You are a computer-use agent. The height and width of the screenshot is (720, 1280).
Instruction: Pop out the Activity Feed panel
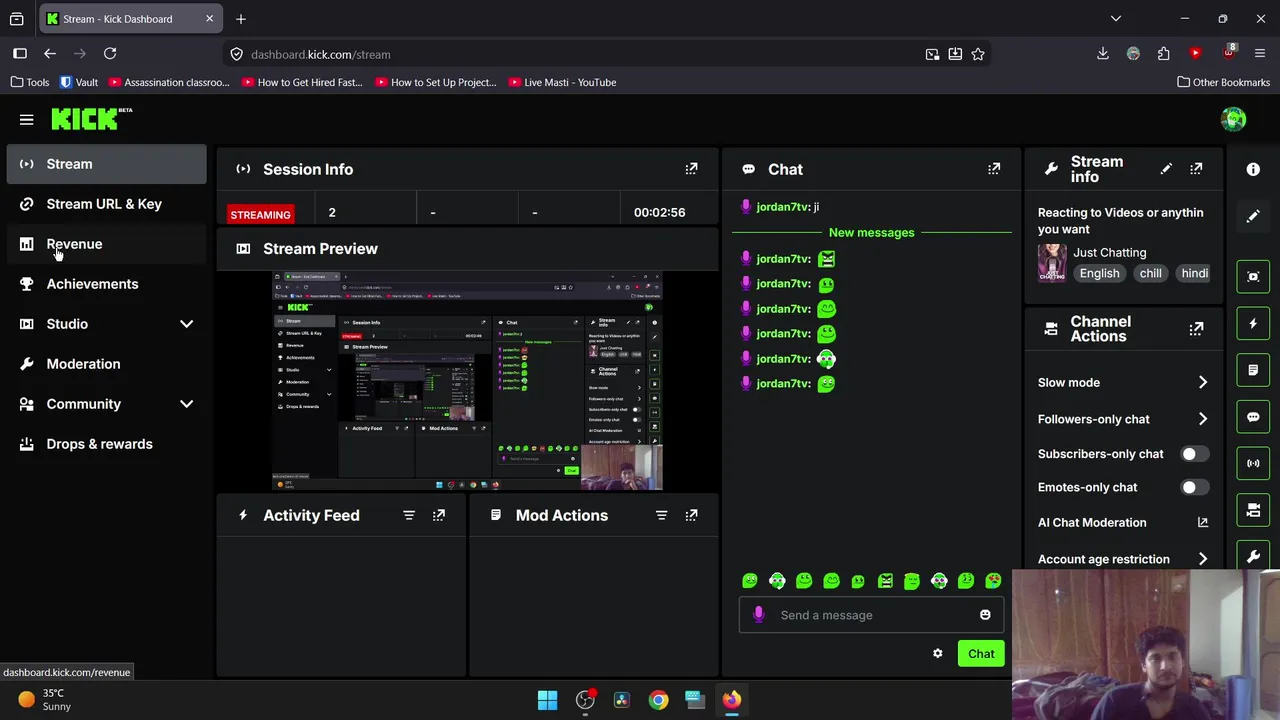pyautogui.click(x=439, y=515)
